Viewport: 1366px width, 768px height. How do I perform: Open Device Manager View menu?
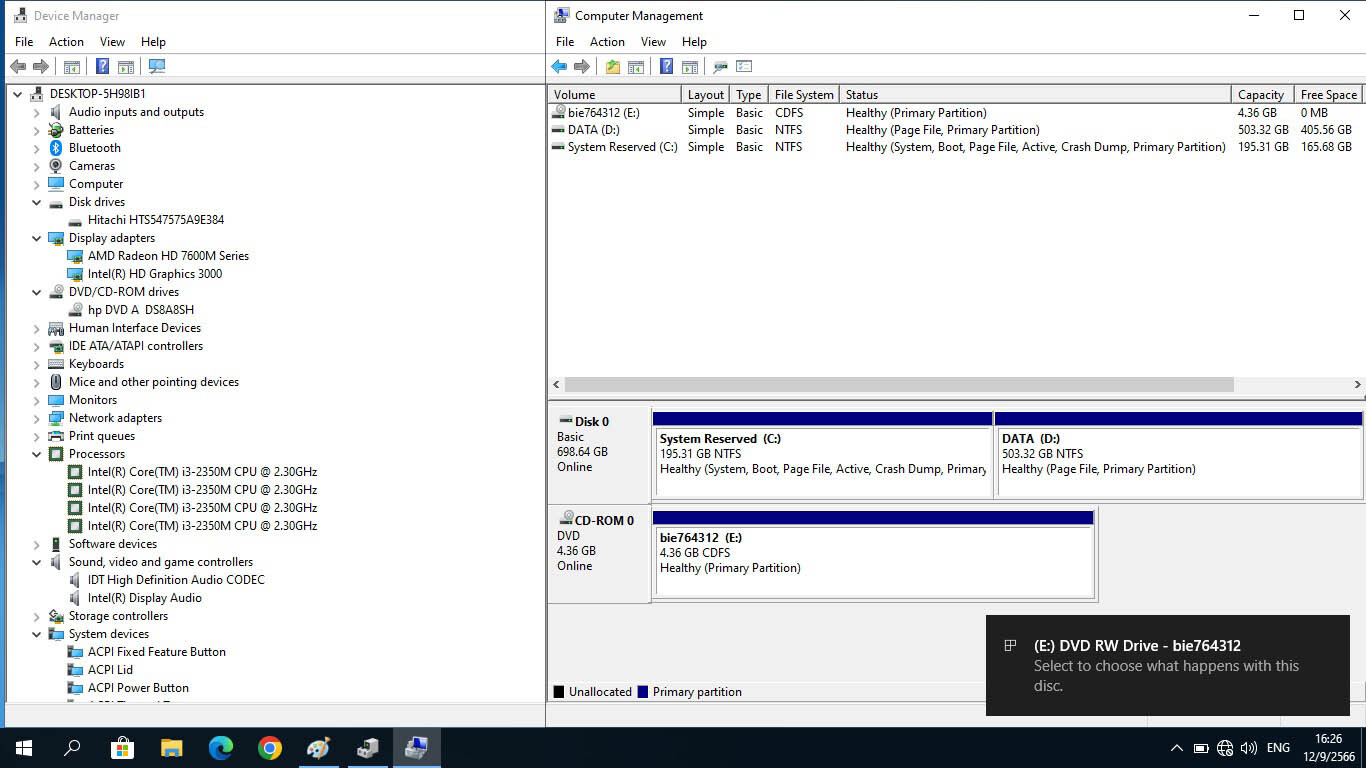pyautogui.click(x=112, y=42)
